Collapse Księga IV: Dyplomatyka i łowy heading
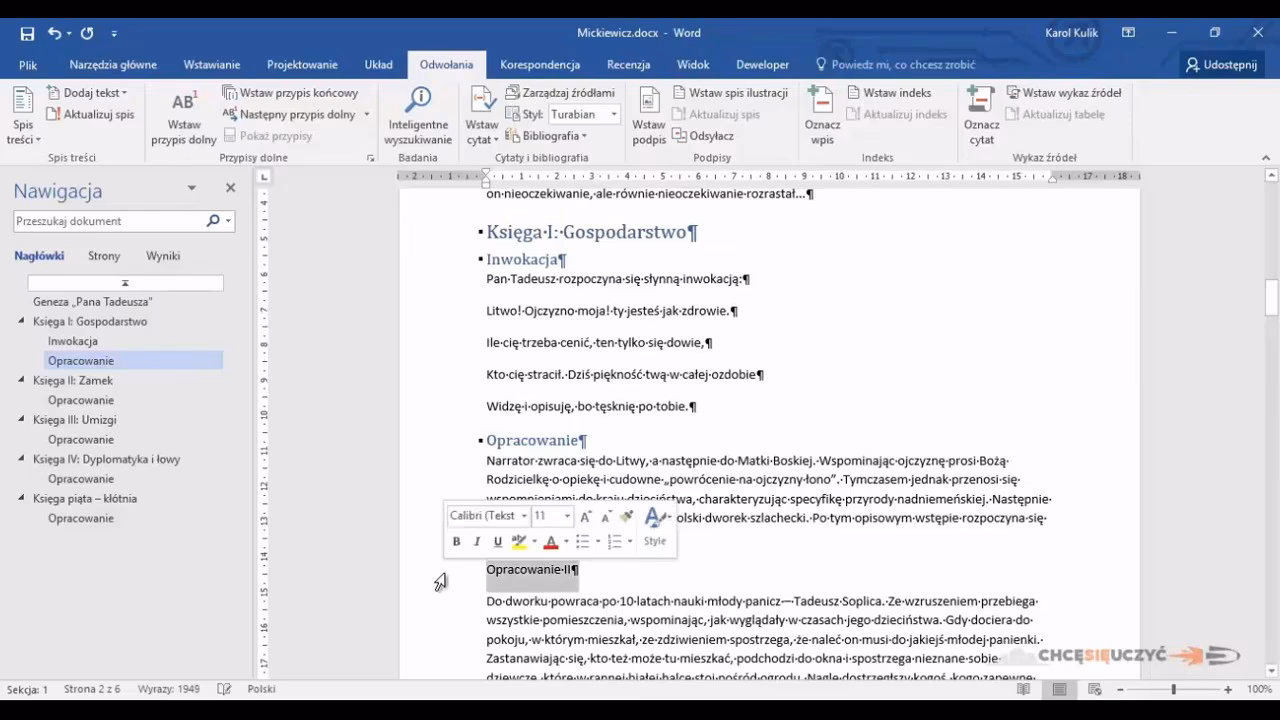 click(x=22, y=459)
